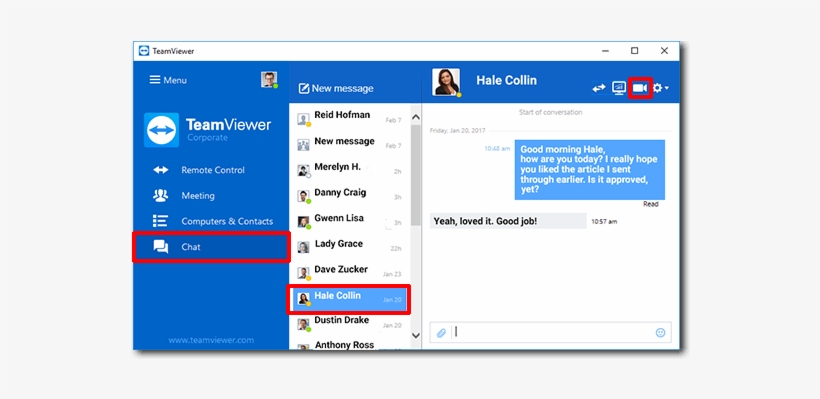Click your profile avatar beside Menu
The width and height of the screenshot is (820, 399).
[269, 80]
